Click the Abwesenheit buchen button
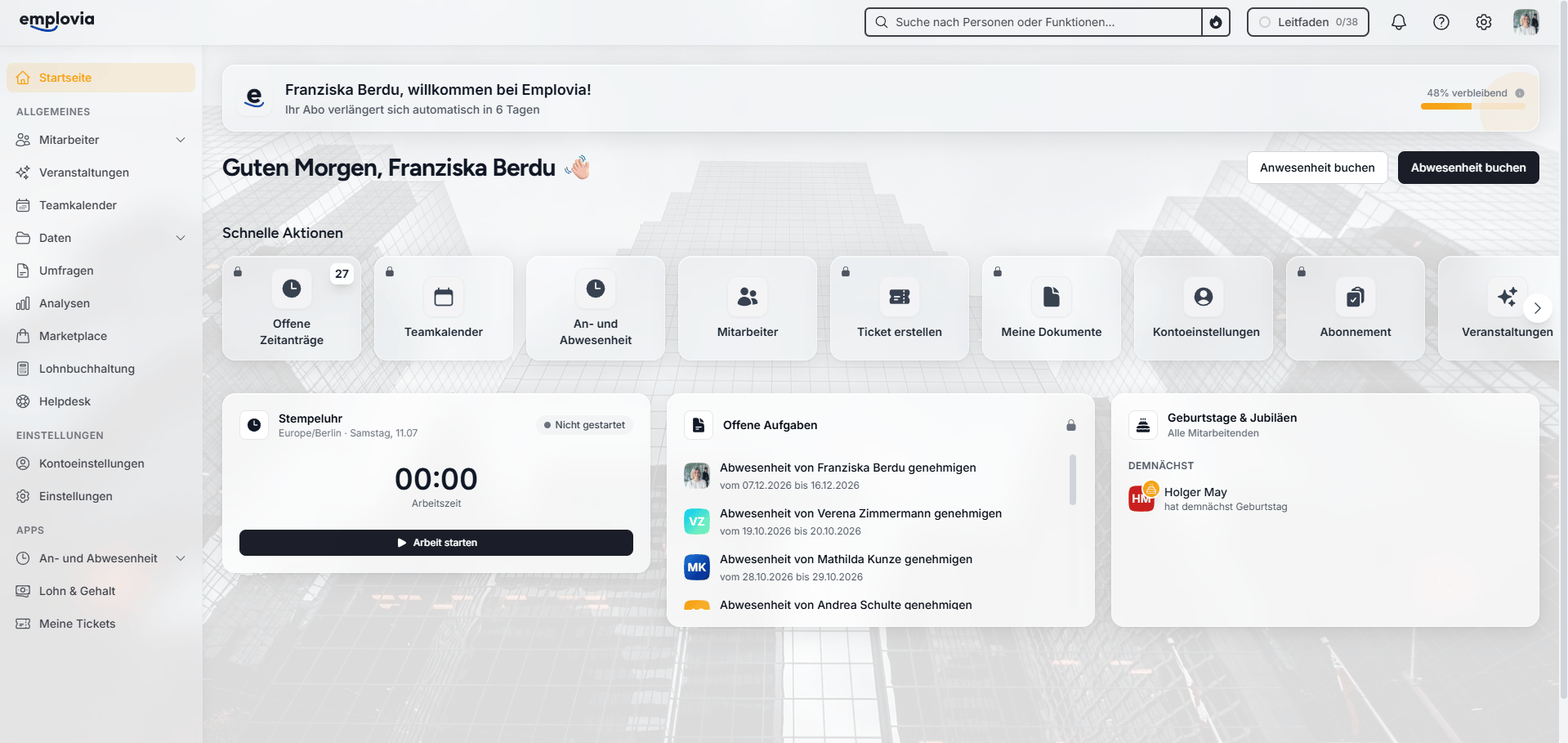 (x=1468, y=168)
